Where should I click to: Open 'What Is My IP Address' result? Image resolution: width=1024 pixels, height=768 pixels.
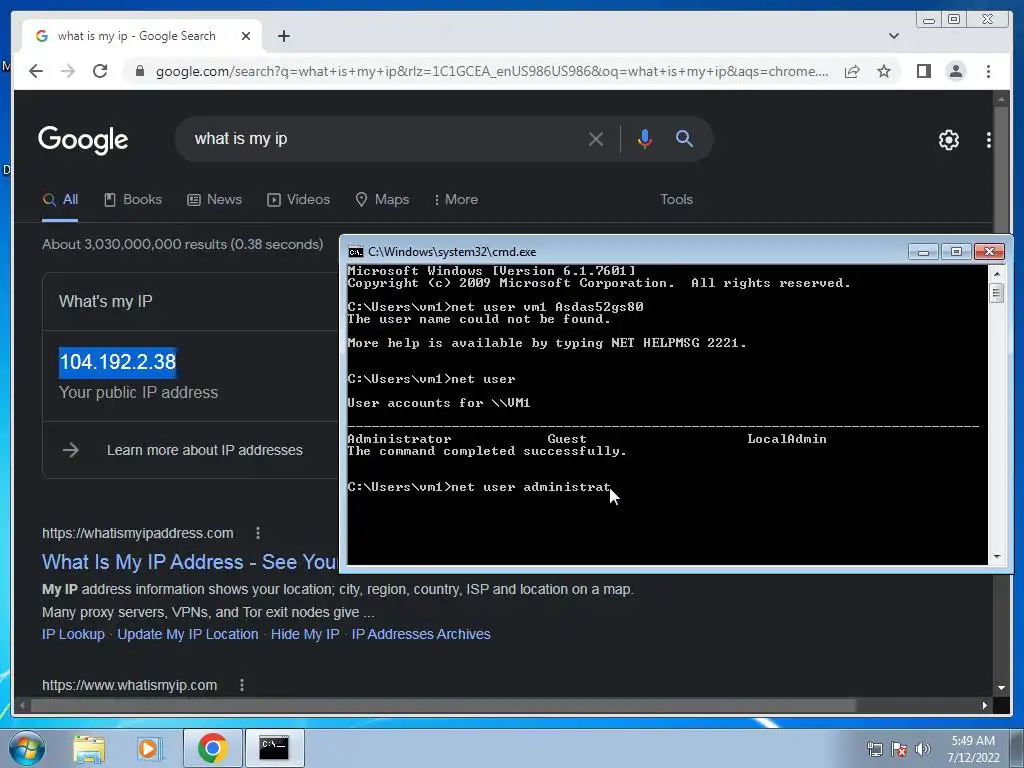[189, 562]
